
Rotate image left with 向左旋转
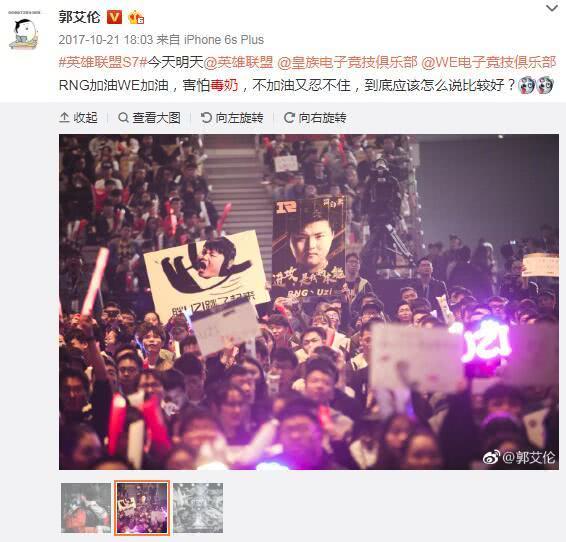coord(232,118)
